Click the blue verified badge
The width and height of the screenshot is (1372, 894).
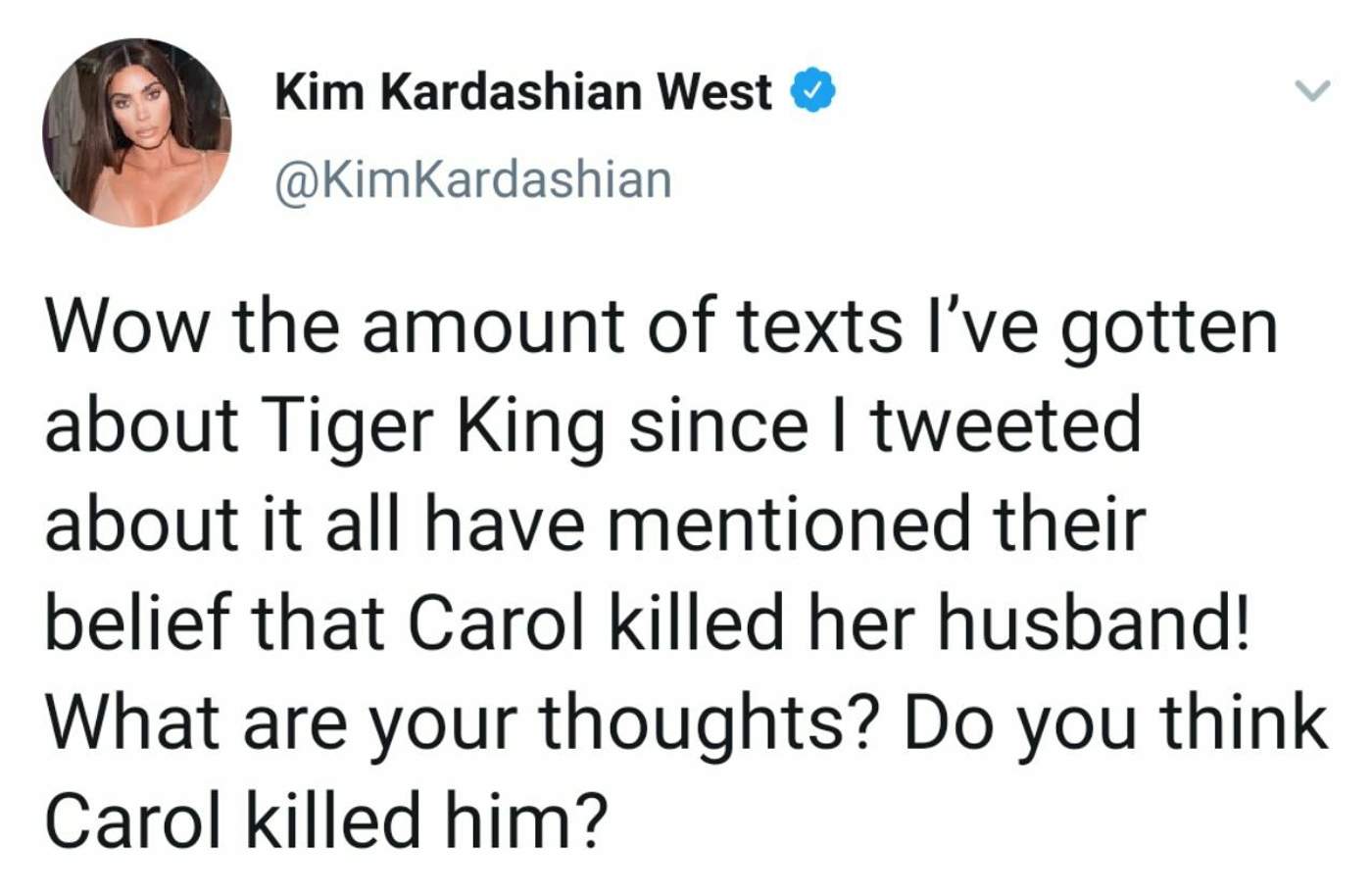click(812, 91)
